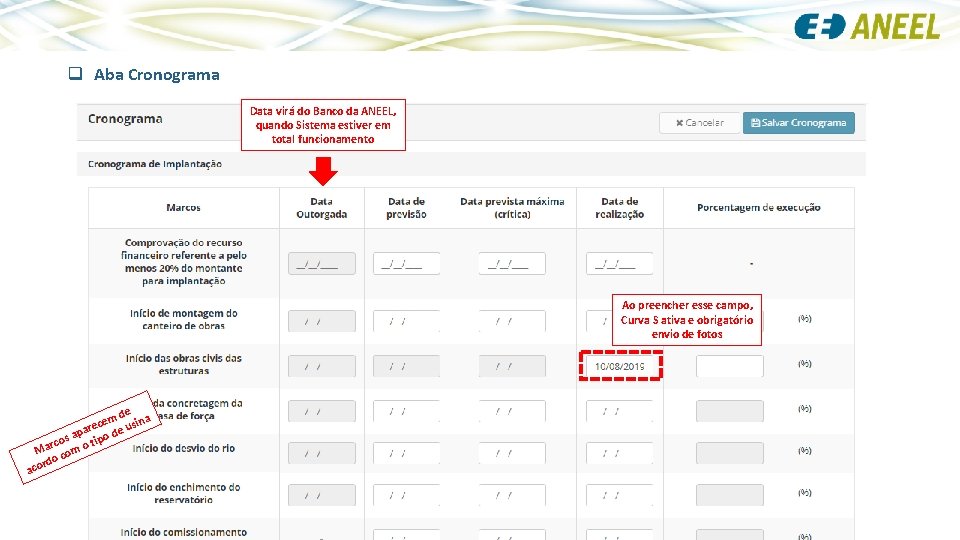This screenshot has width=960, height=540.
Task: Click the Comprovação do recurso financeiro row label
Action: [184, 261]
